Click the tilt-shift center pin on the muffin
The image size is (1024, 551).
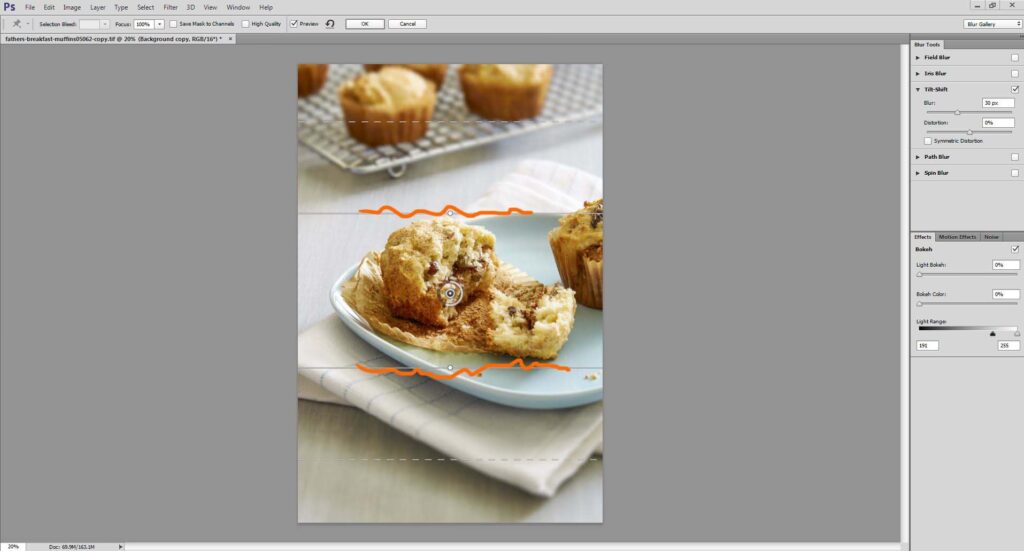click(450, 292)
